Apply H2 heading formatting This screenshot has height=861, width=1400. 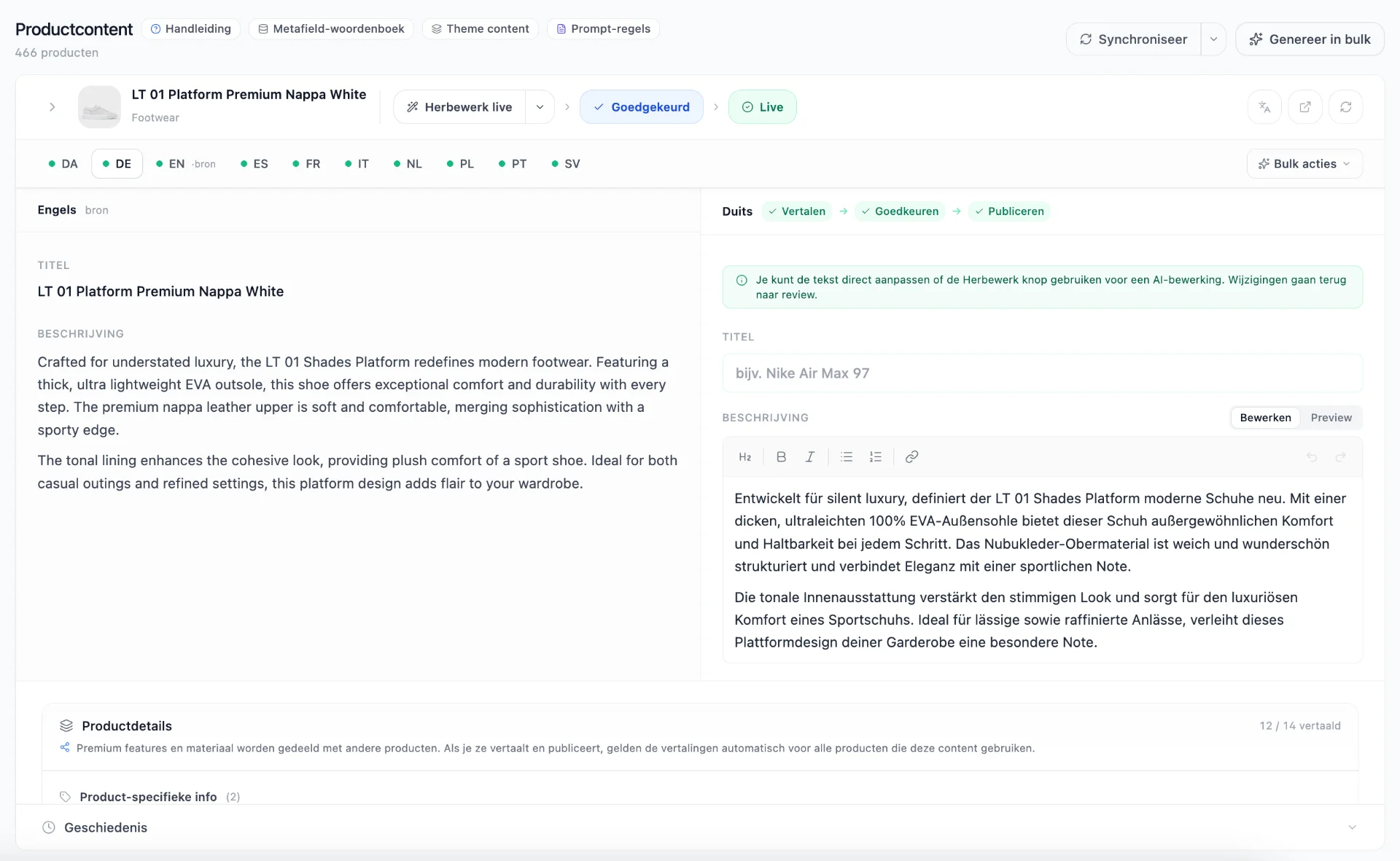click(x=744, y=457)
